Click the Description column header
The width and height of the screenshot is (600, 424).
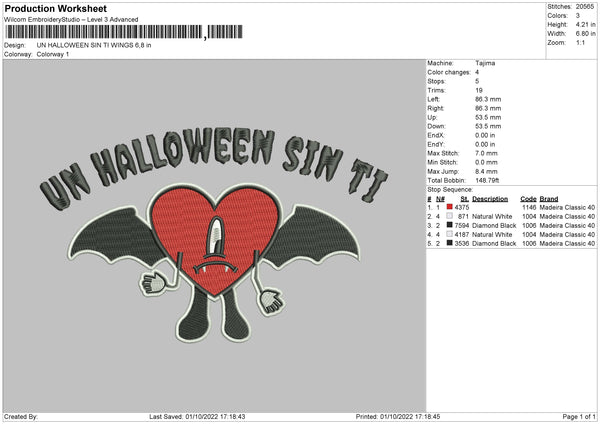click(492, 199)
